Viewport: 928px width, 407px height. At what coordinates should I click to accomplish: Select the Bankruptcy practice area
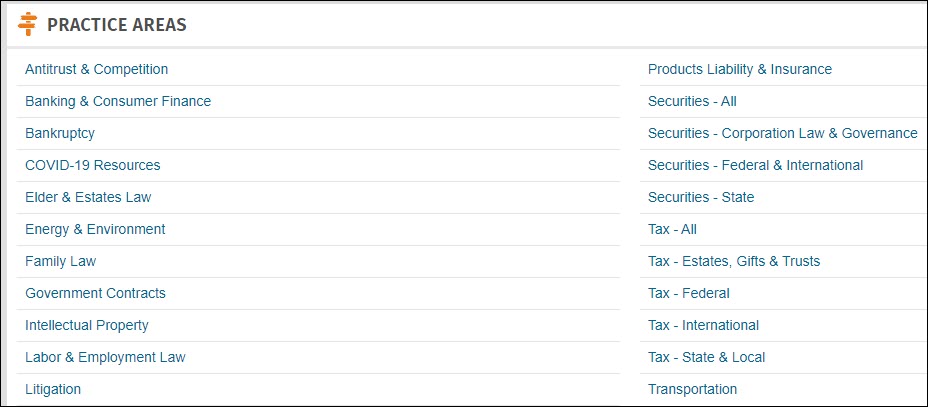click(x=60, y=133)
